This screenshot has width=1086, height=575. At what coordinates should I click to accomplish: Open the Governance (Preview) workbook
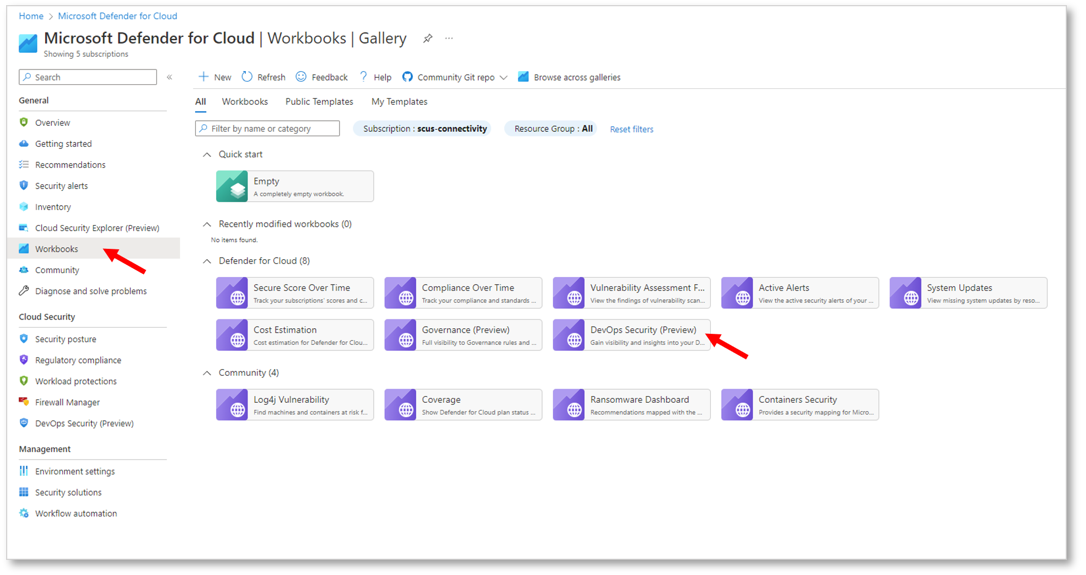[x=463, y=335]
